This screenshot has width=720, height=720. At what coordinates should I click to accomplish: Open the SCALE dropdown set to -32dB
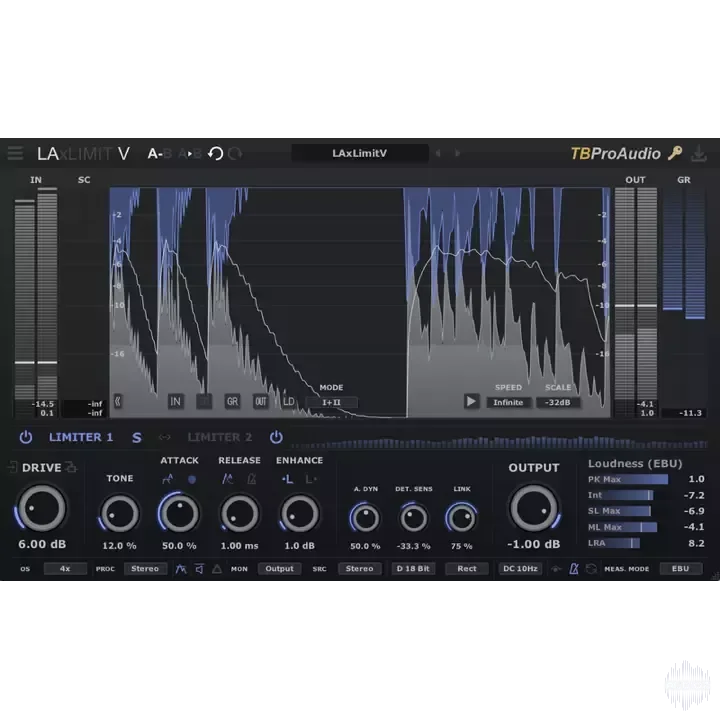[x=557, y=402]
